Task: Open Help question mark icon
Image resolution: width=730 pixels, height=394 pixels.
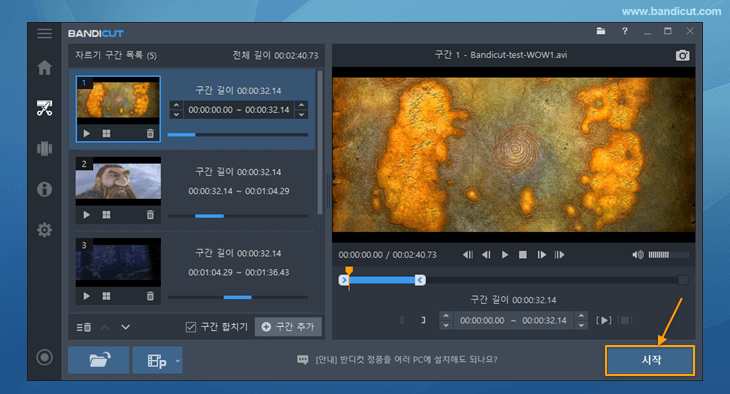Action: pos(624,31)
